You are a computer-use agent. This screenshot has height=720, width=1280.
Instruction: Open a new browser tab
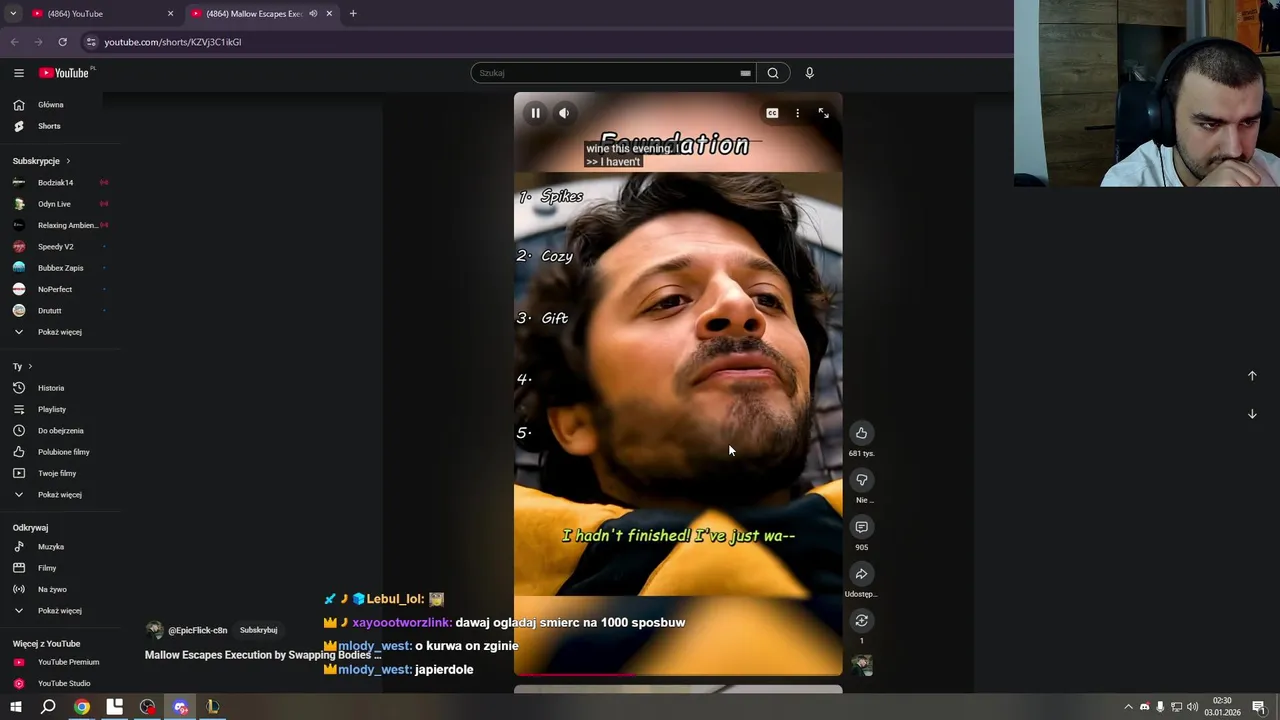click(353, 13)
